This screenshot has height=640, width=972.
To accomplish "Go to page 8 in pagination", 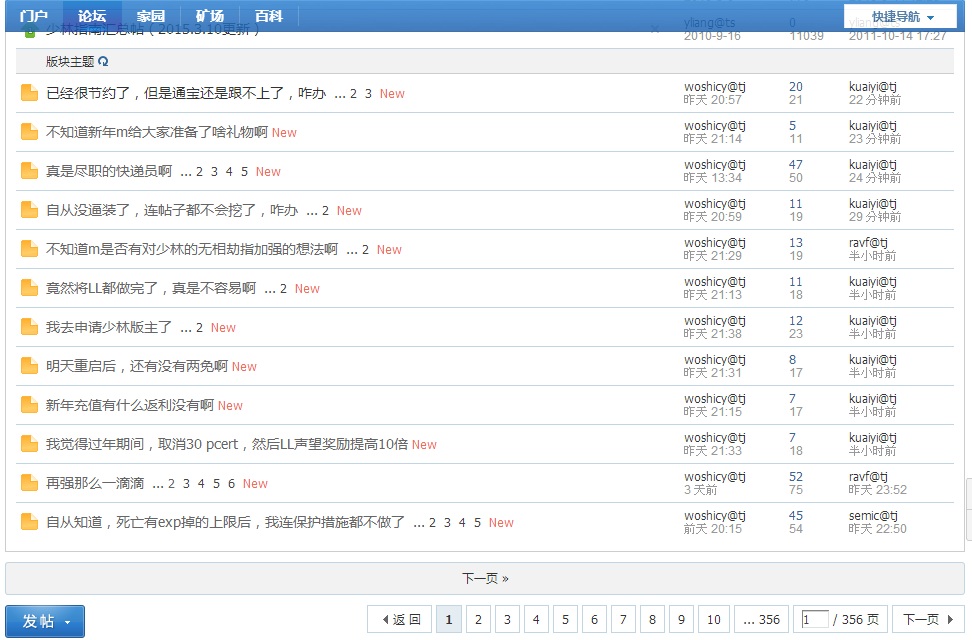I will click(x=652, y=620).
